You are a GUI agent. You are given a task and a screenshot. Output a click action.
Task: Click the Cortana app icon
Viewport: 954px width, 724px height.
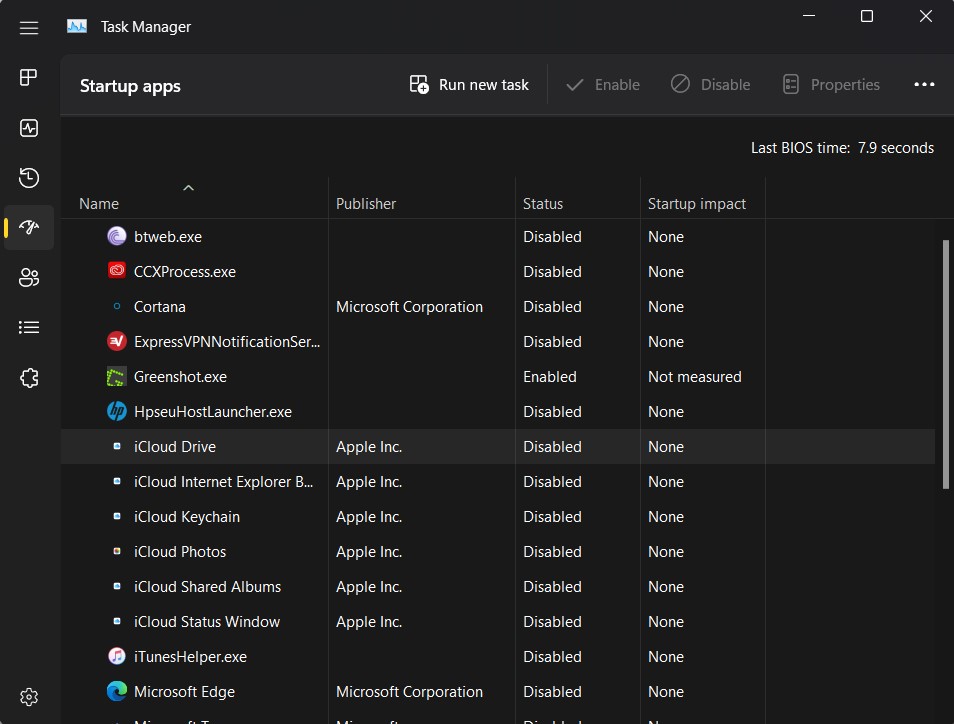click(117, 306)
